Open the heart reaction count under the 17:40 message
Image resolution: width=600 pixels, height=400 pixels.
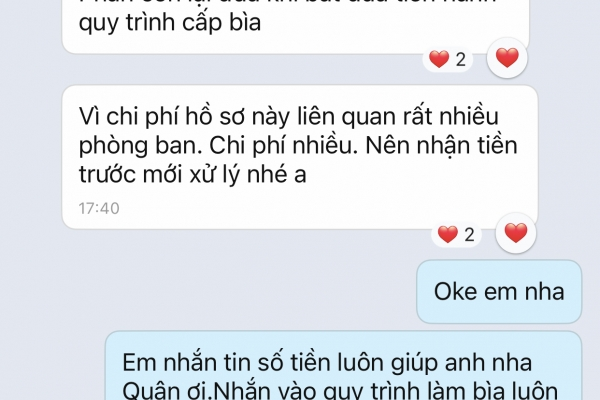[456, 234]
